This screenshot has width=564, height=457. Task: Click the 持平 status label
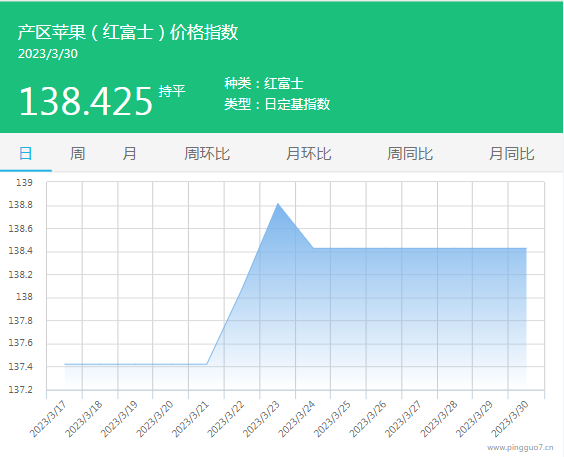[172, 91]
